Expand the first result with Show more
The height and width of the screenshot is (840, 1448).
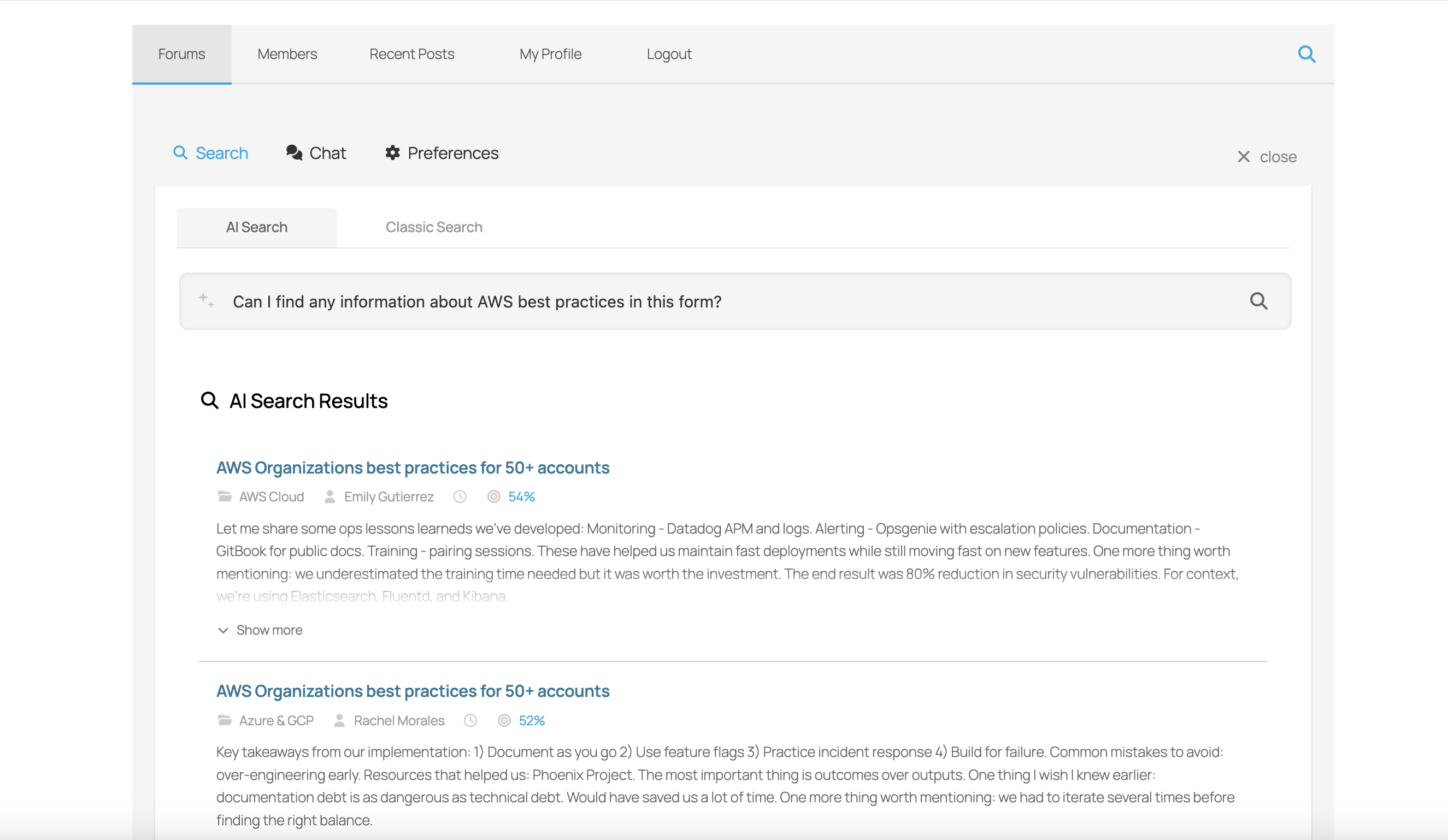click(259, 630)
